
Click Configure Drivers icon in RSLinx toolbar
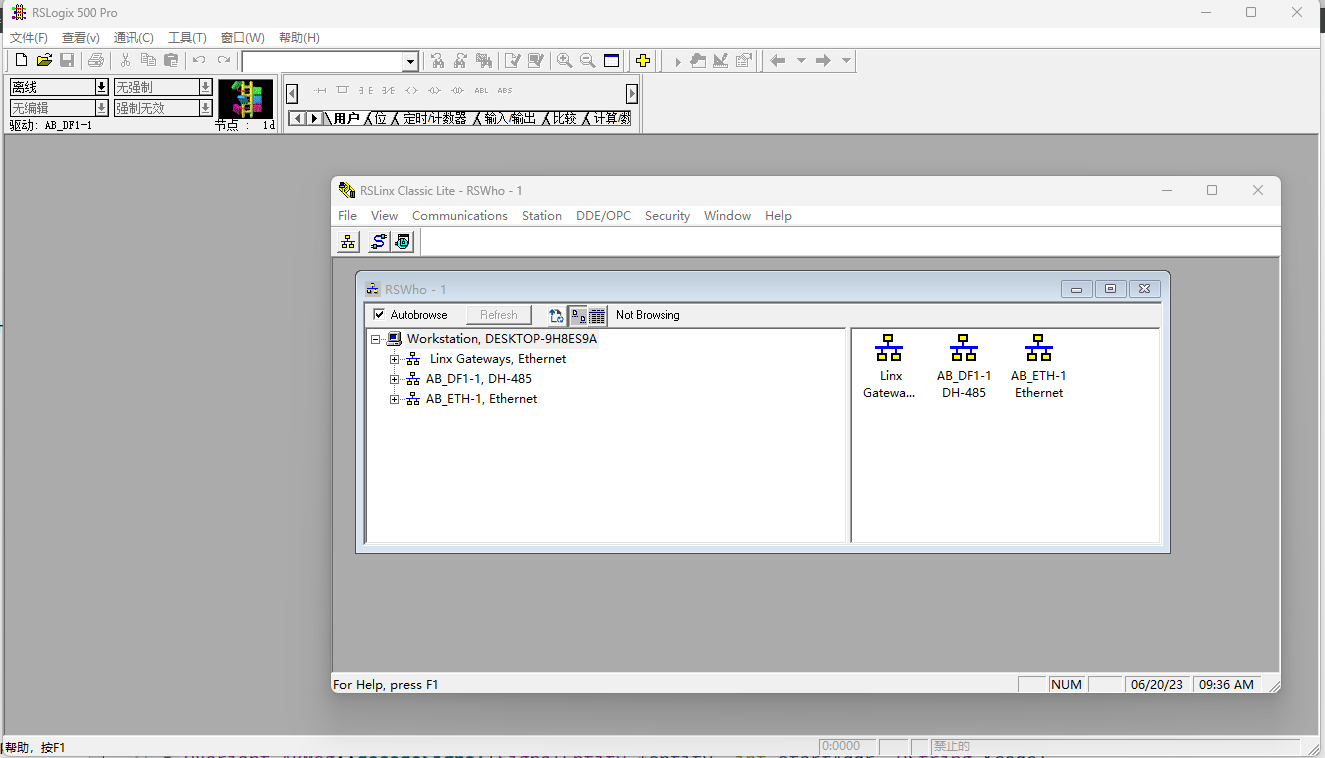click(x=378, y=241)
